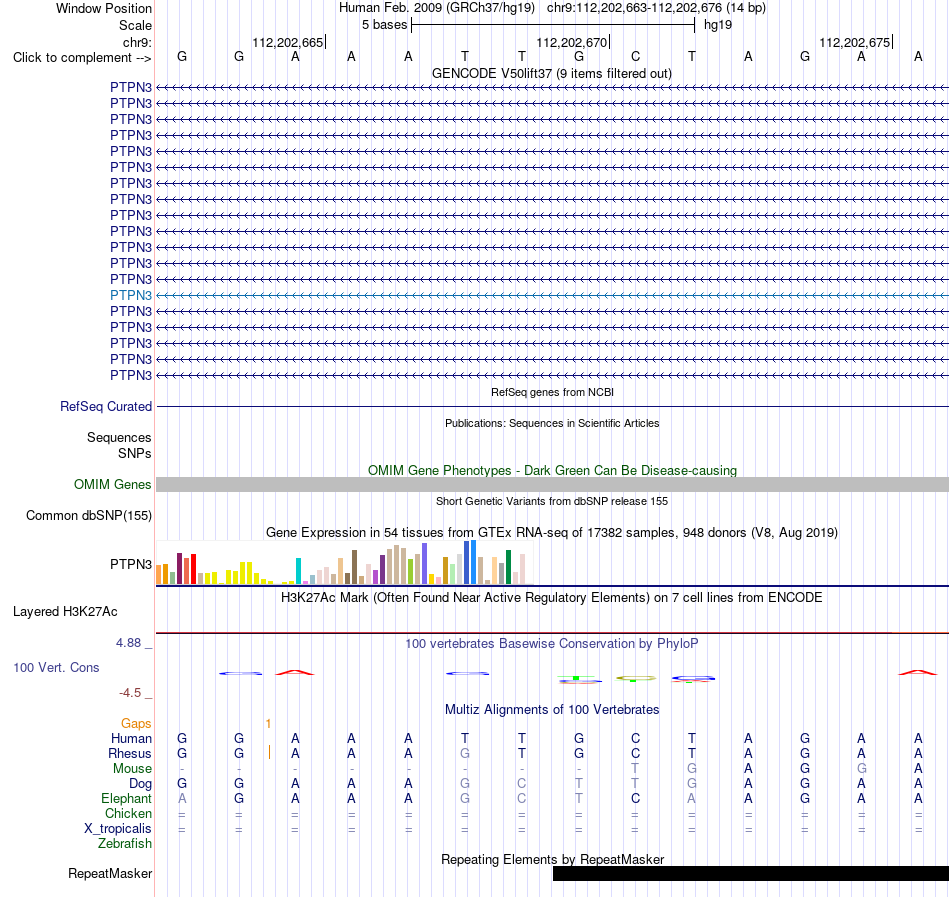Image resolution: width=950 pixels, height=897 pixels.
Task: Open the GTEx Gene Expression in 54 tissues title
Action: (x=552, y=532)
